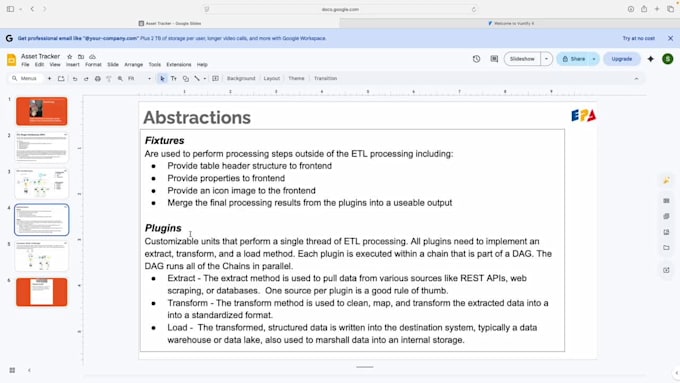Click the print icon
The width and height of the screenshot is (680, 383).
point(98,79)
